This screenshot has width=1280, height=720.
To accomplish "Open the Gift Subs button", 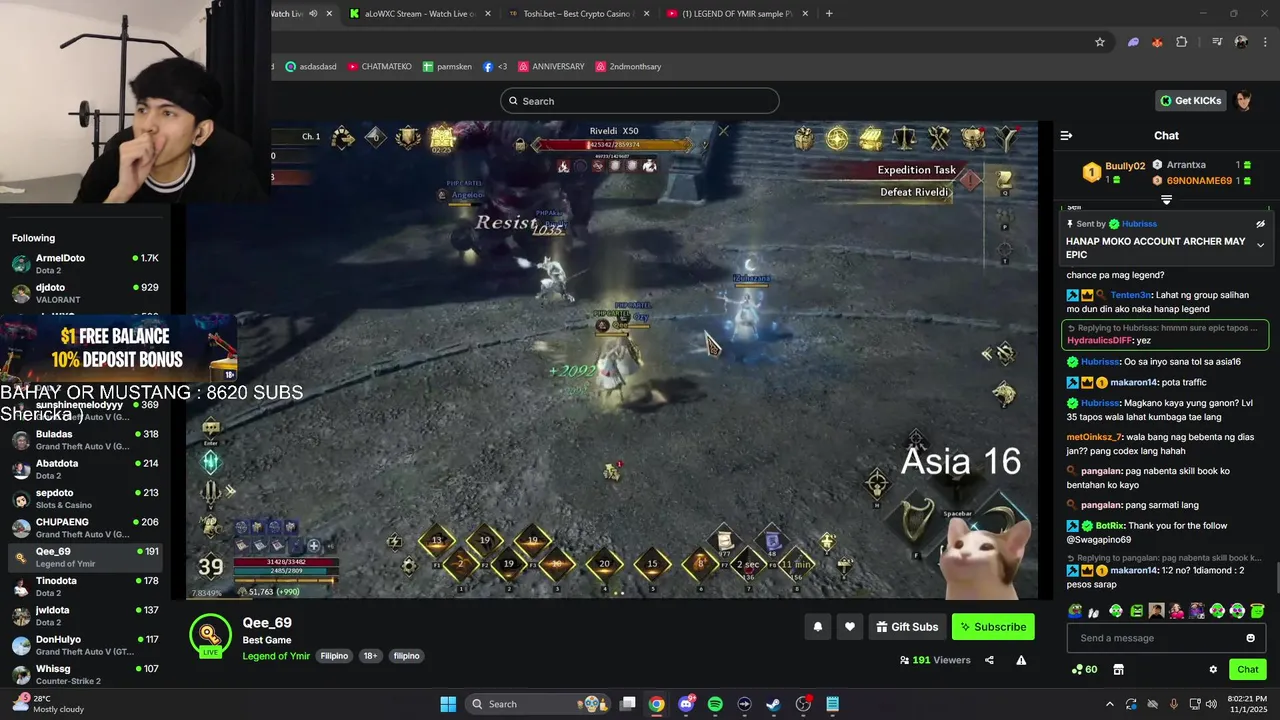I will point(907,627).
